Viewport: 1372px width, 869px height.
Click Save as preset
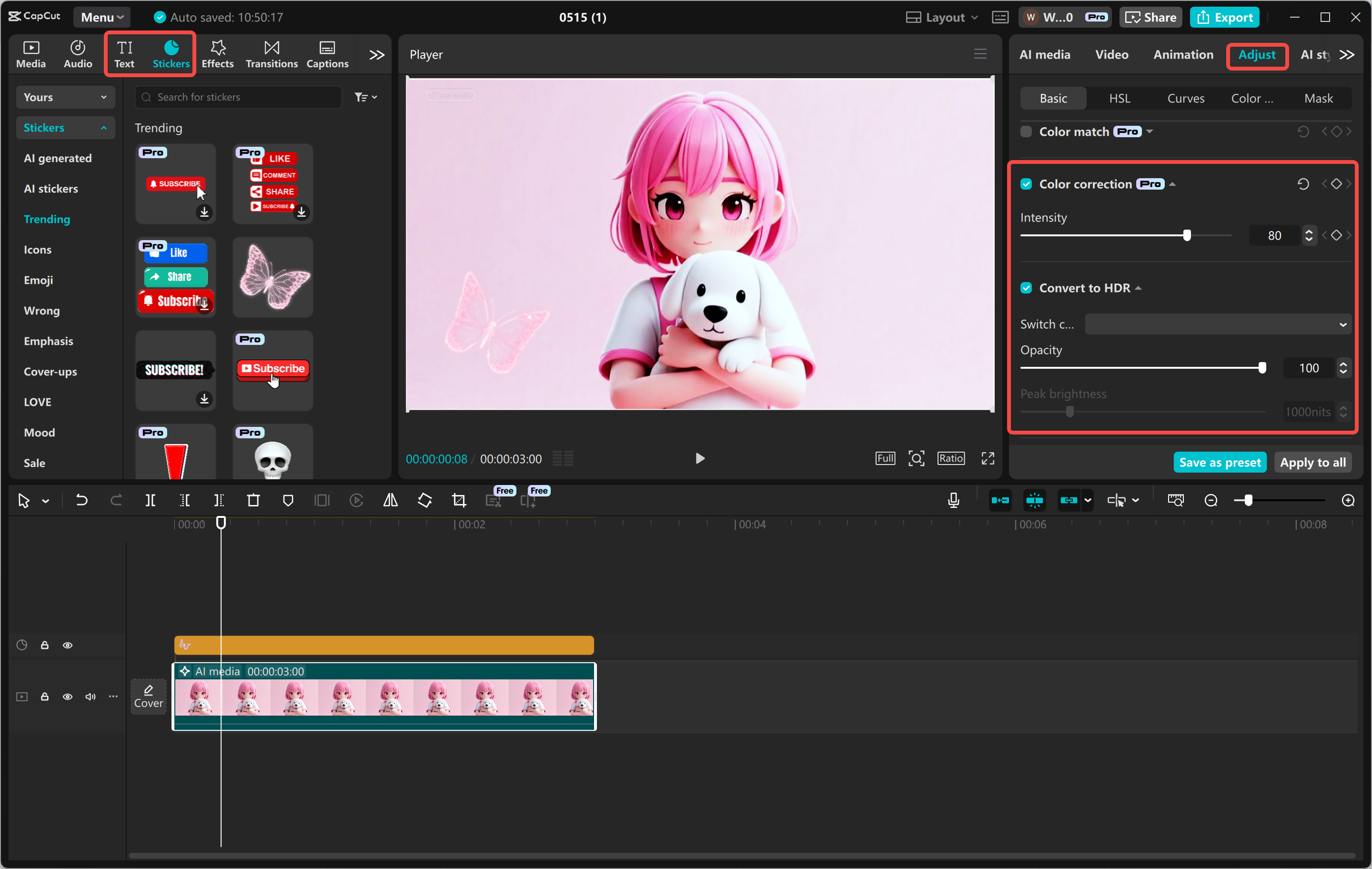[x=1219, y=462]
